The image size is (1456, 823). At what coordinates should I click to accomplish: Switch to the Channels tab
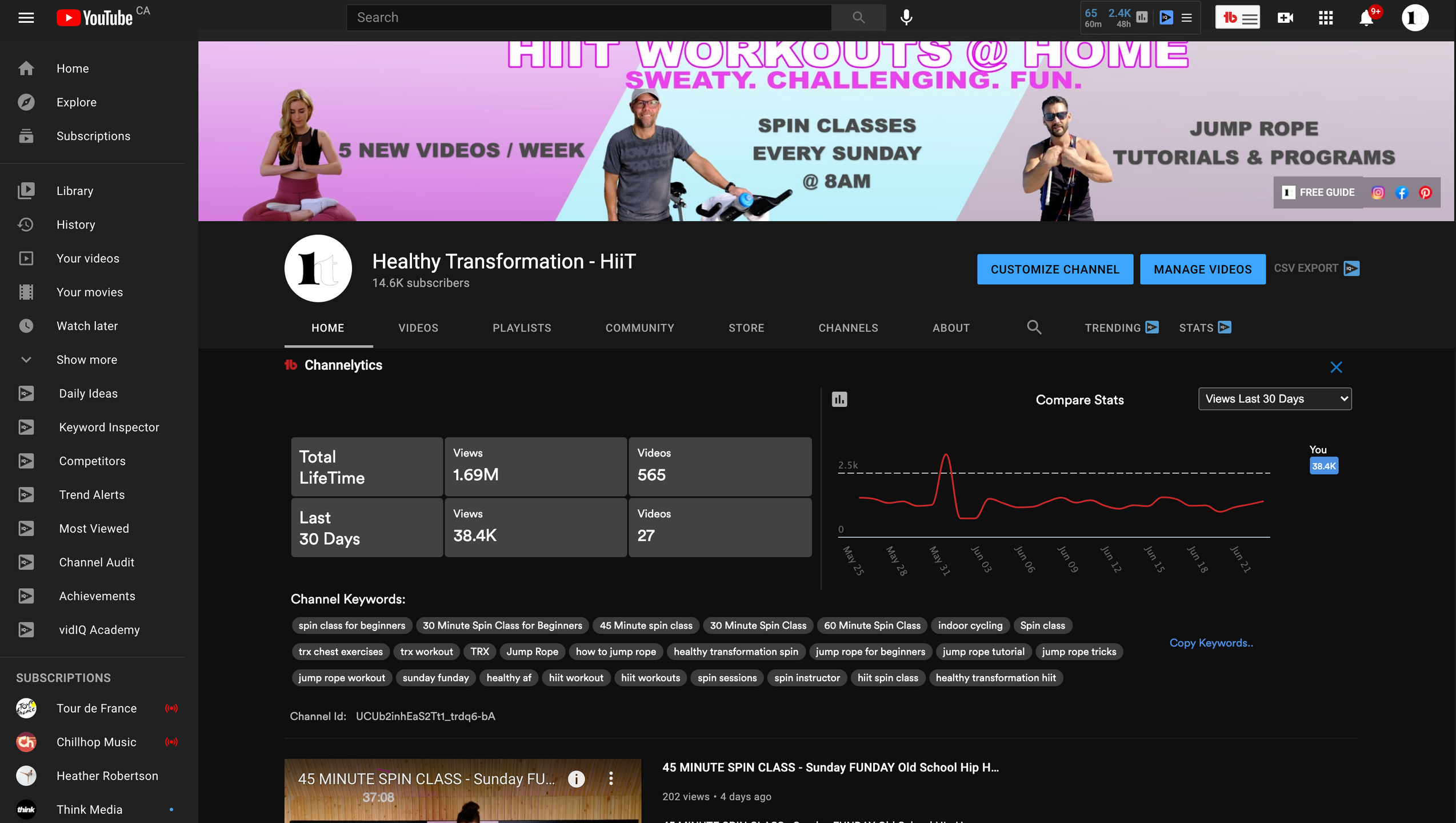848,327
